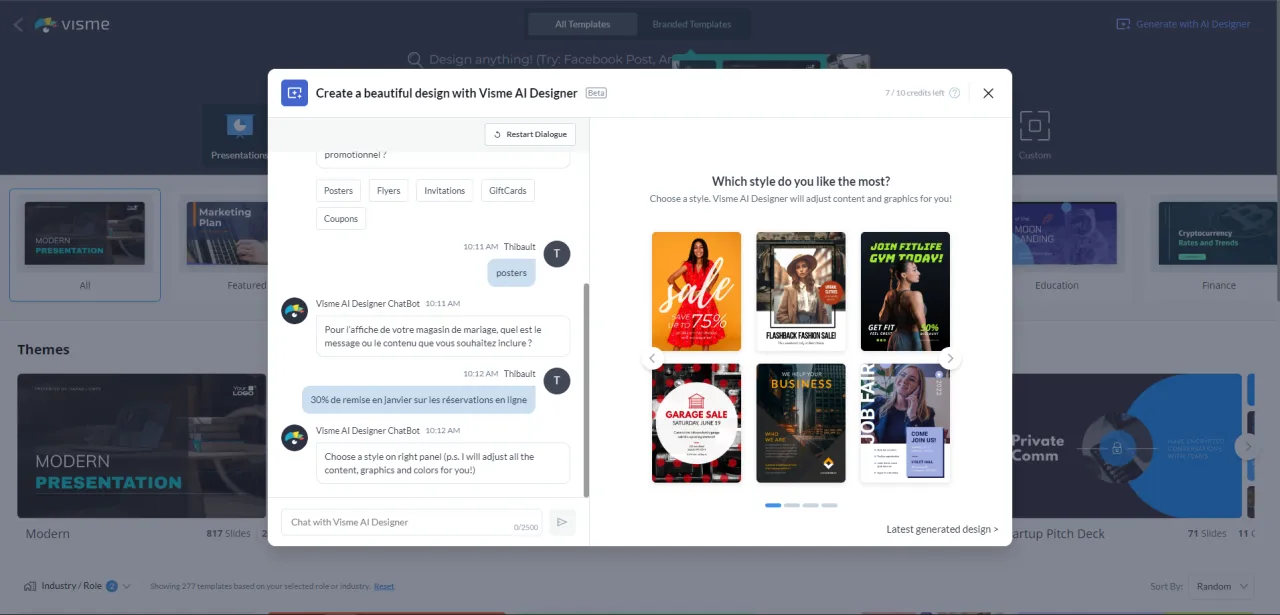This screenshot has height=615, width=1280.
Task: Go to the second carousel page dot
Action: (x=792, y=505)
